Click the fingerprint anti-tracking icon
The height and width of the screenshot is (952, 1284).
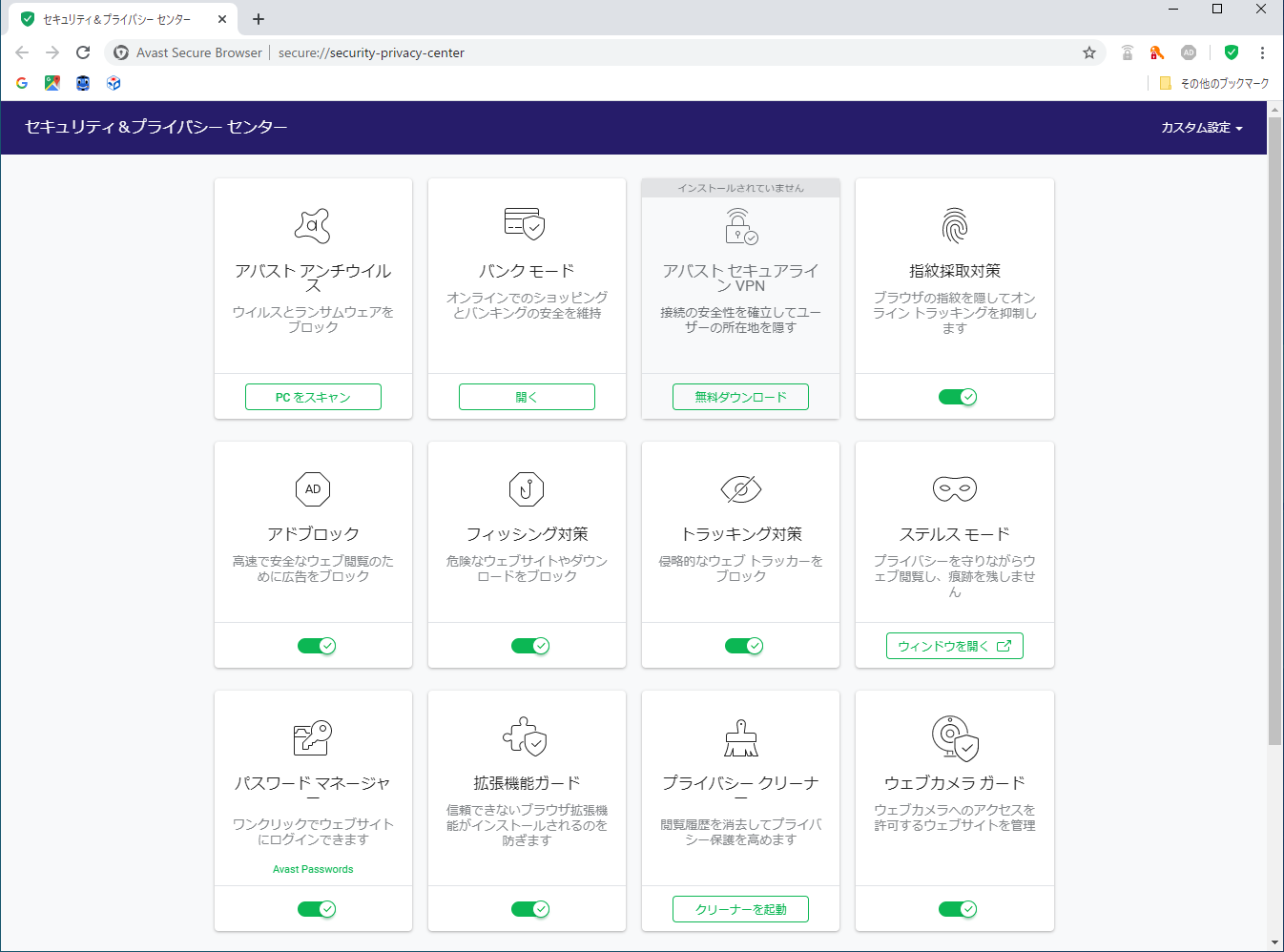click(955, 226)
